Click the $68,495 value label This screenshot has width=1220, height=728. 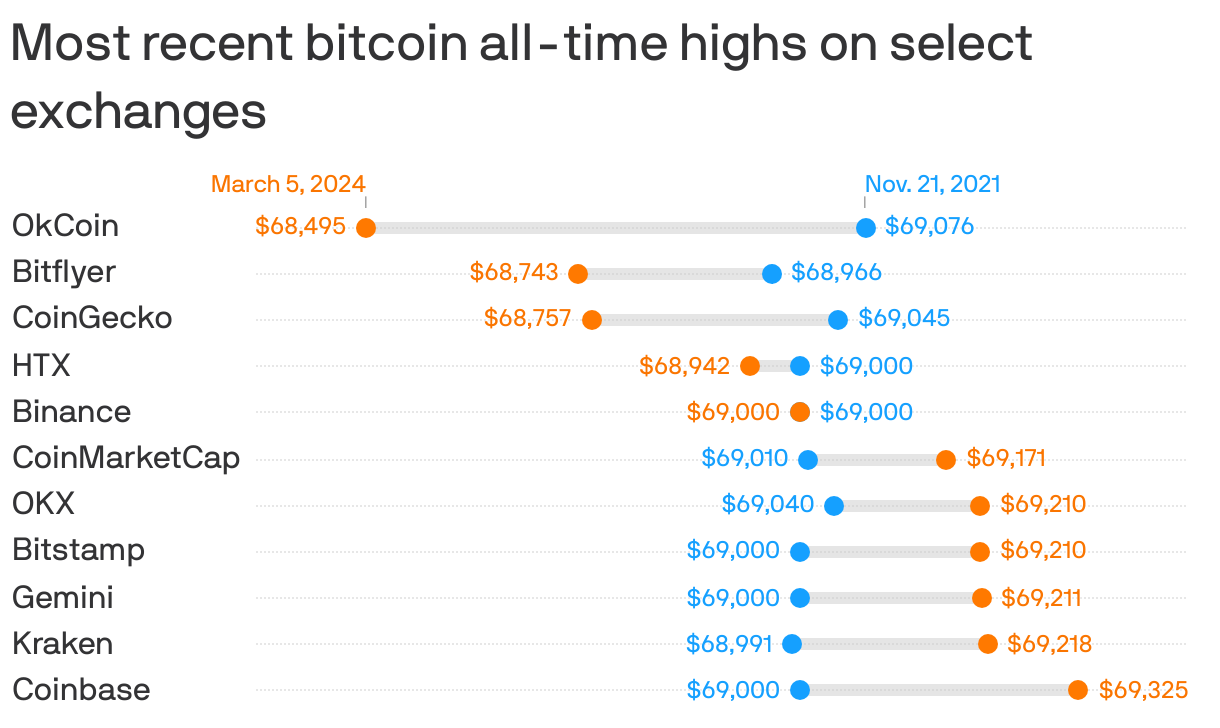(300, 226)
